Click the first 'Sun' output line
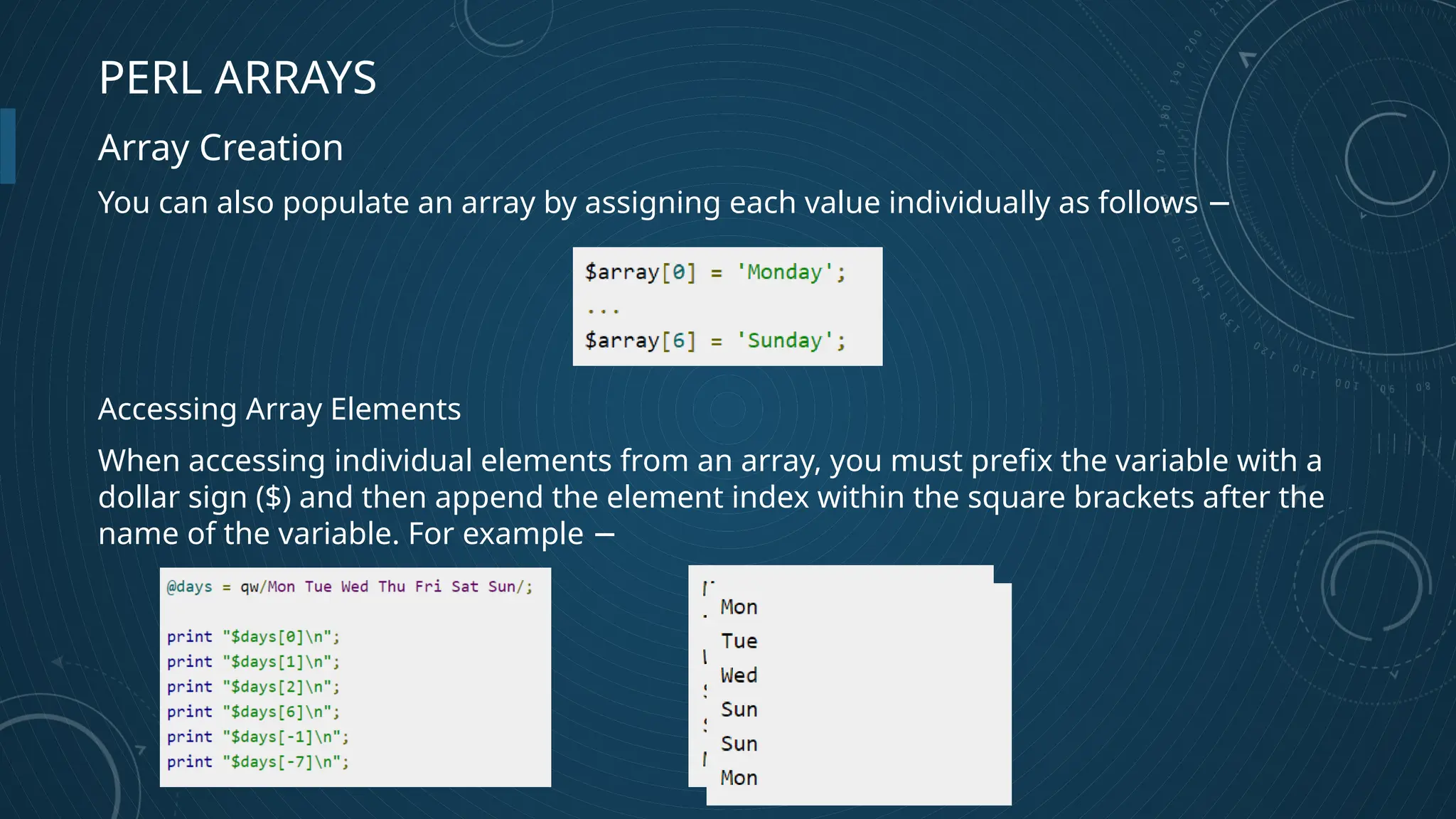This screenshot has height=819, width=1456. click(739, 710)
